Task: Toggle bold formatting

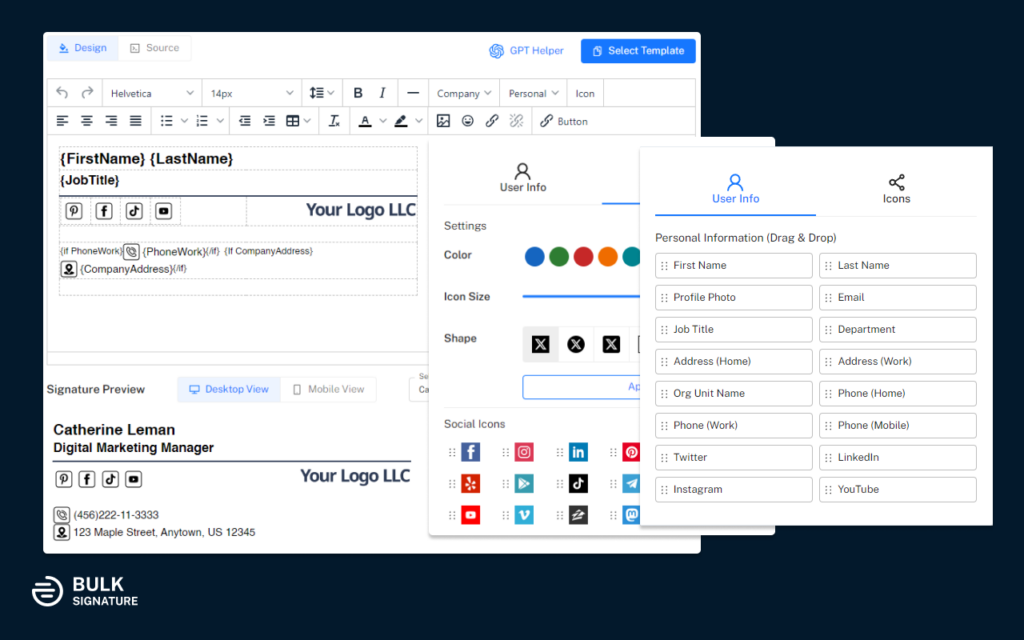Action: point(358,93)
